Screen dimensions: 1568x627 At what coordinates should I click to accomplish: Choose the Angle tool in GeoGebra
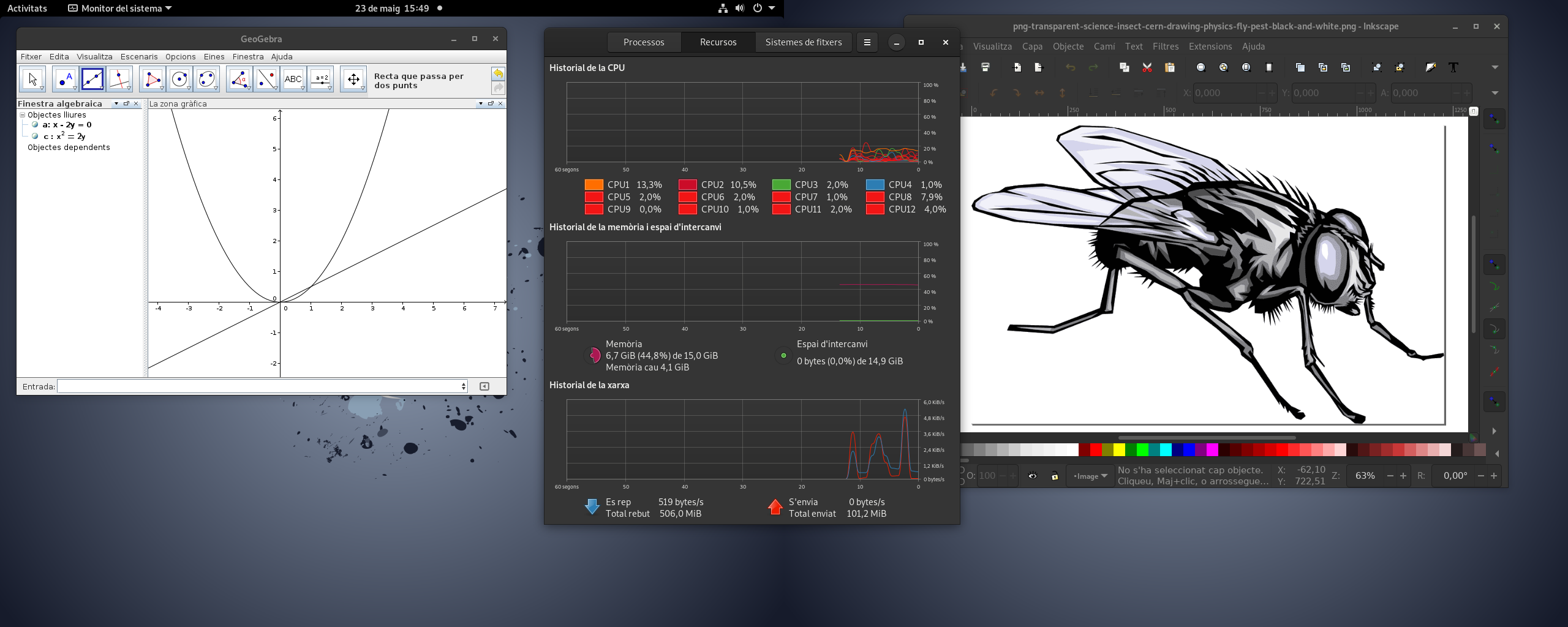pyautogui.click(x=239, y=79)
